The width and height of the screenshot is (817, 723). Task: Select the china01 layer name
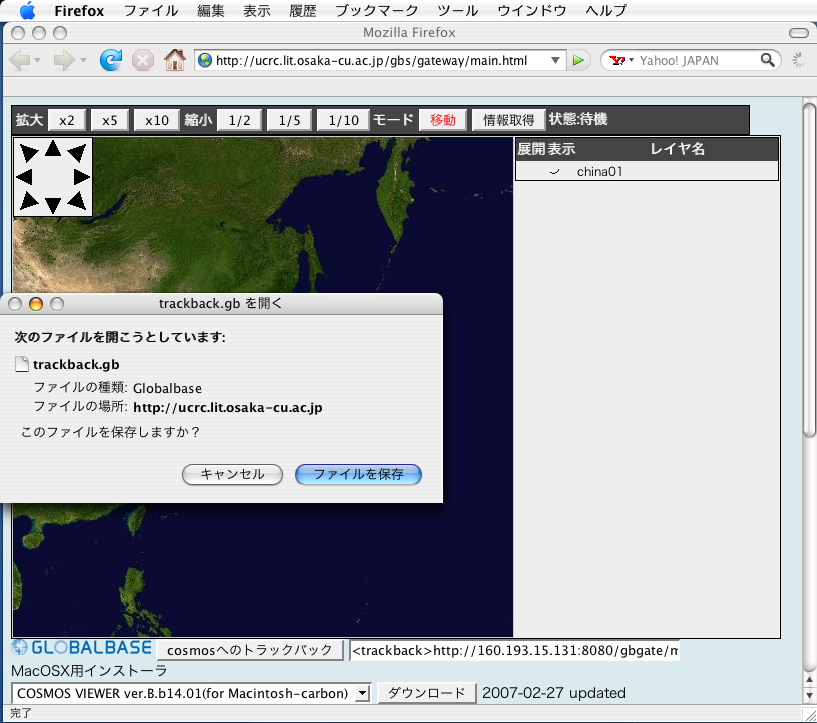(599, 171)
